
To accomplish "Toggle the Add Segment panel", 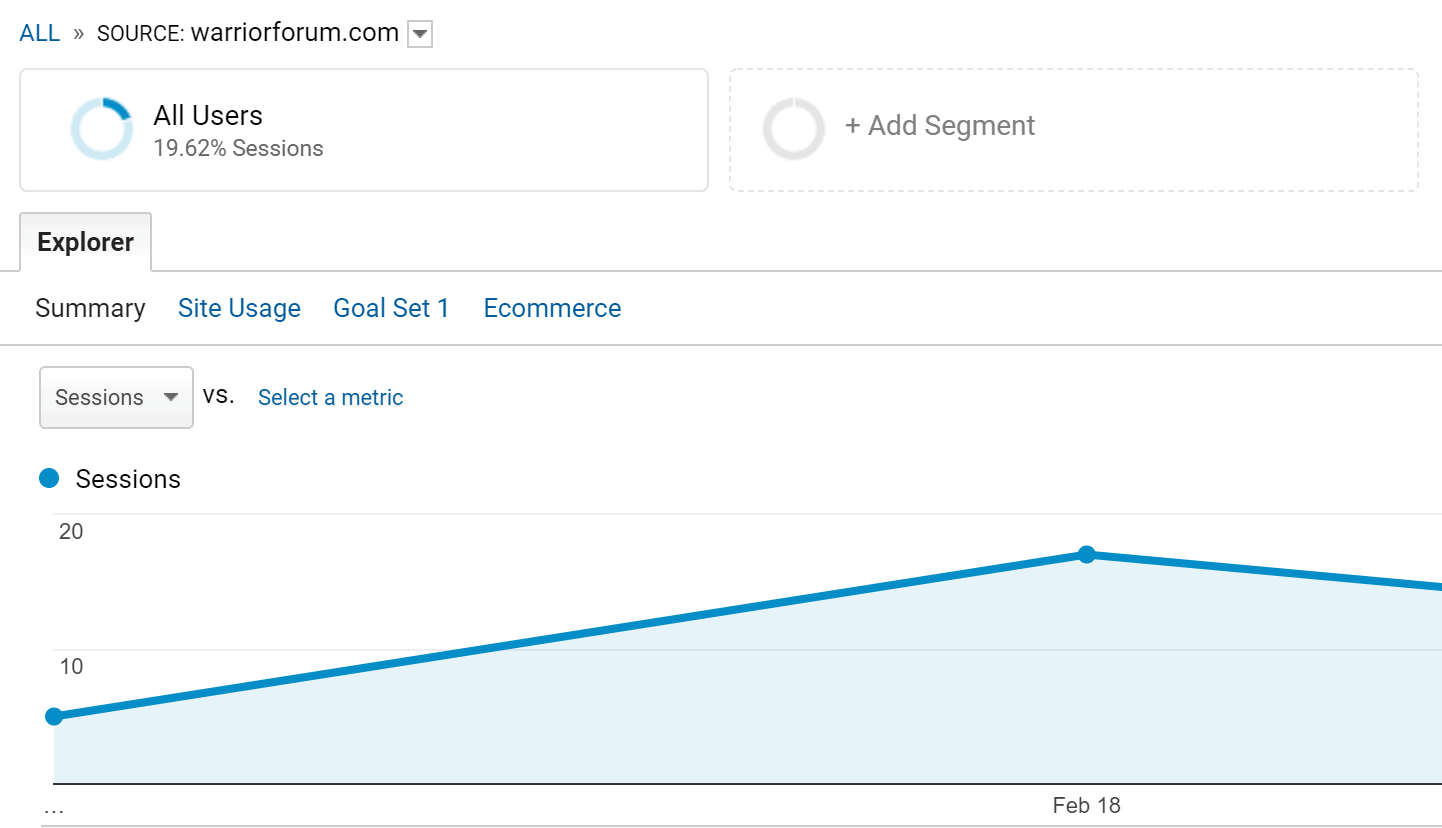I will [1073, 128].
